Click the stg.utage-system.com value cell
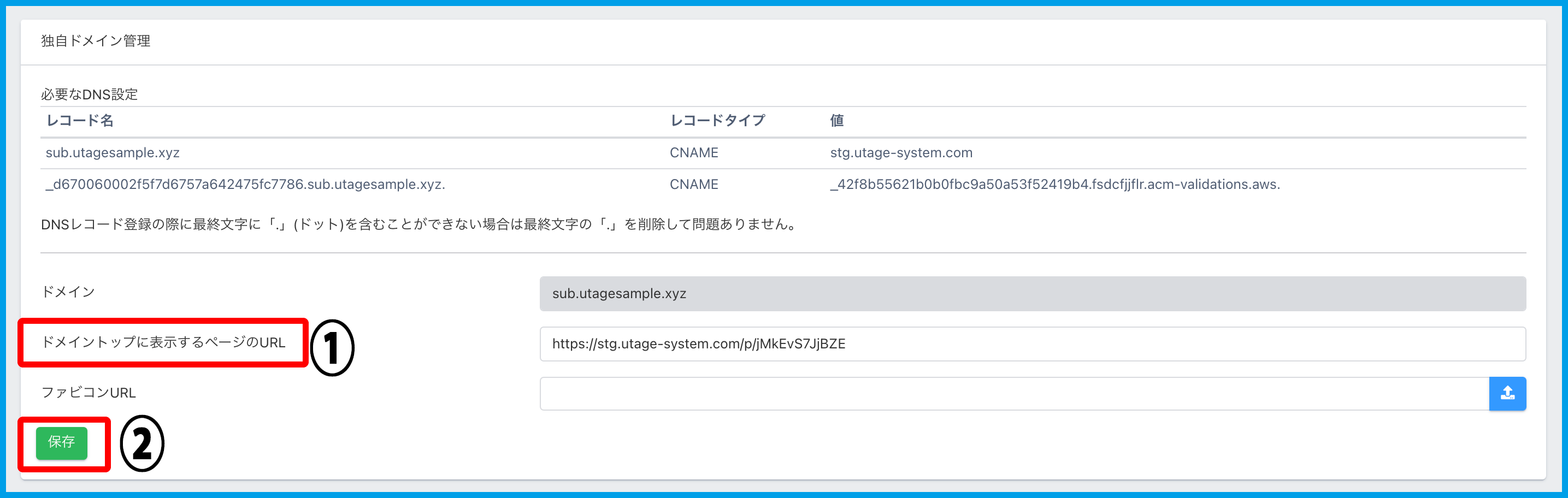This screenshot has width=1568, height=498. tap(901, 153)
